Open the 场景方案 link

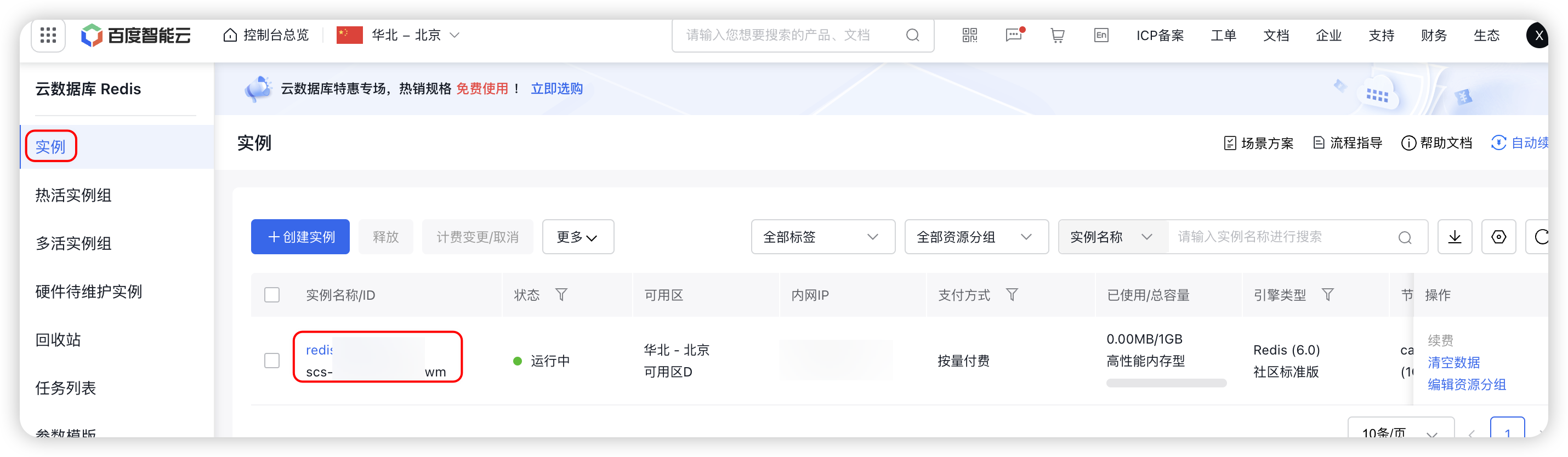click(1258, 143)
